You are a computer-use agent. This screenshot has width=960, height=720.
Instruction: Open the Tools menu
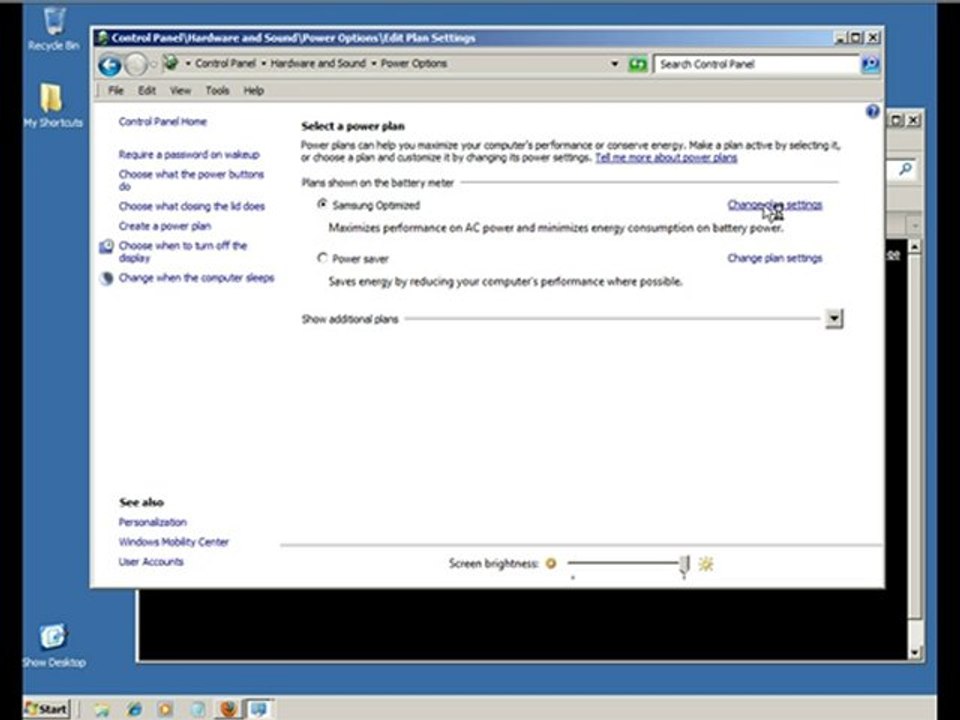[x=217, y=91]
